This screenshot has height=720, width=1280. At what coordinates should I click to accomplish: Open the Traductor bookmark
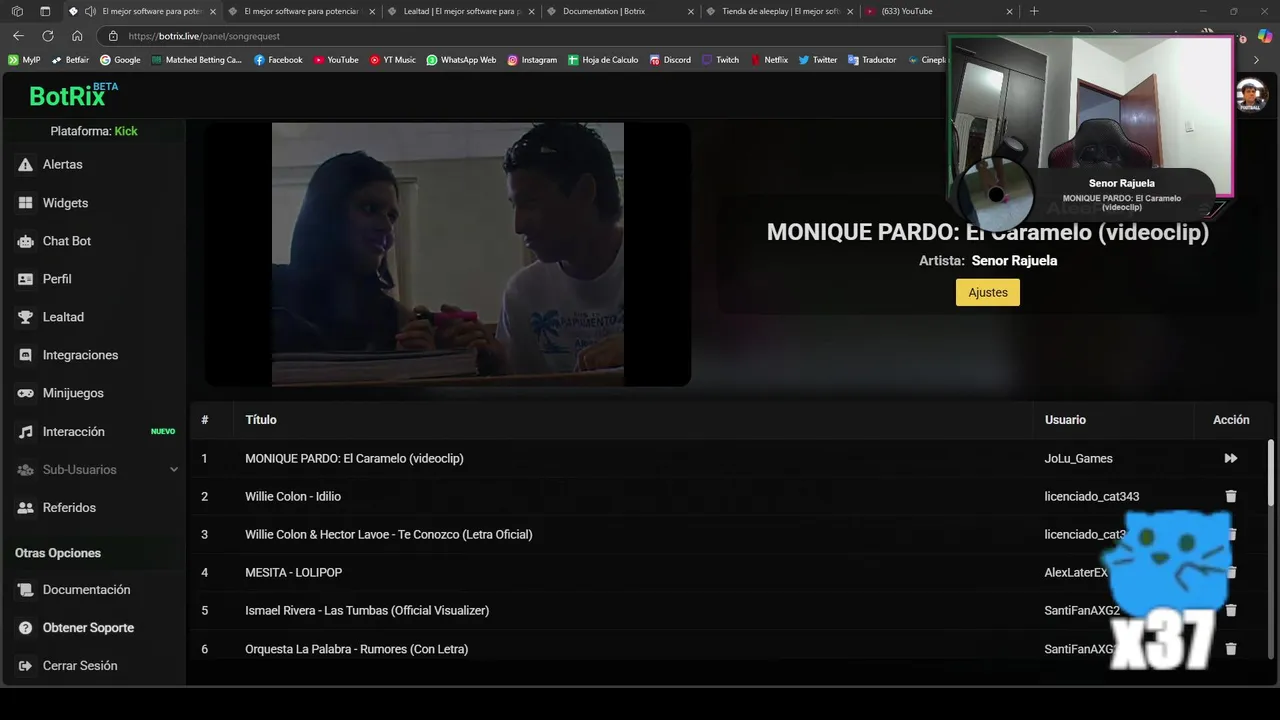pos(872,60)
